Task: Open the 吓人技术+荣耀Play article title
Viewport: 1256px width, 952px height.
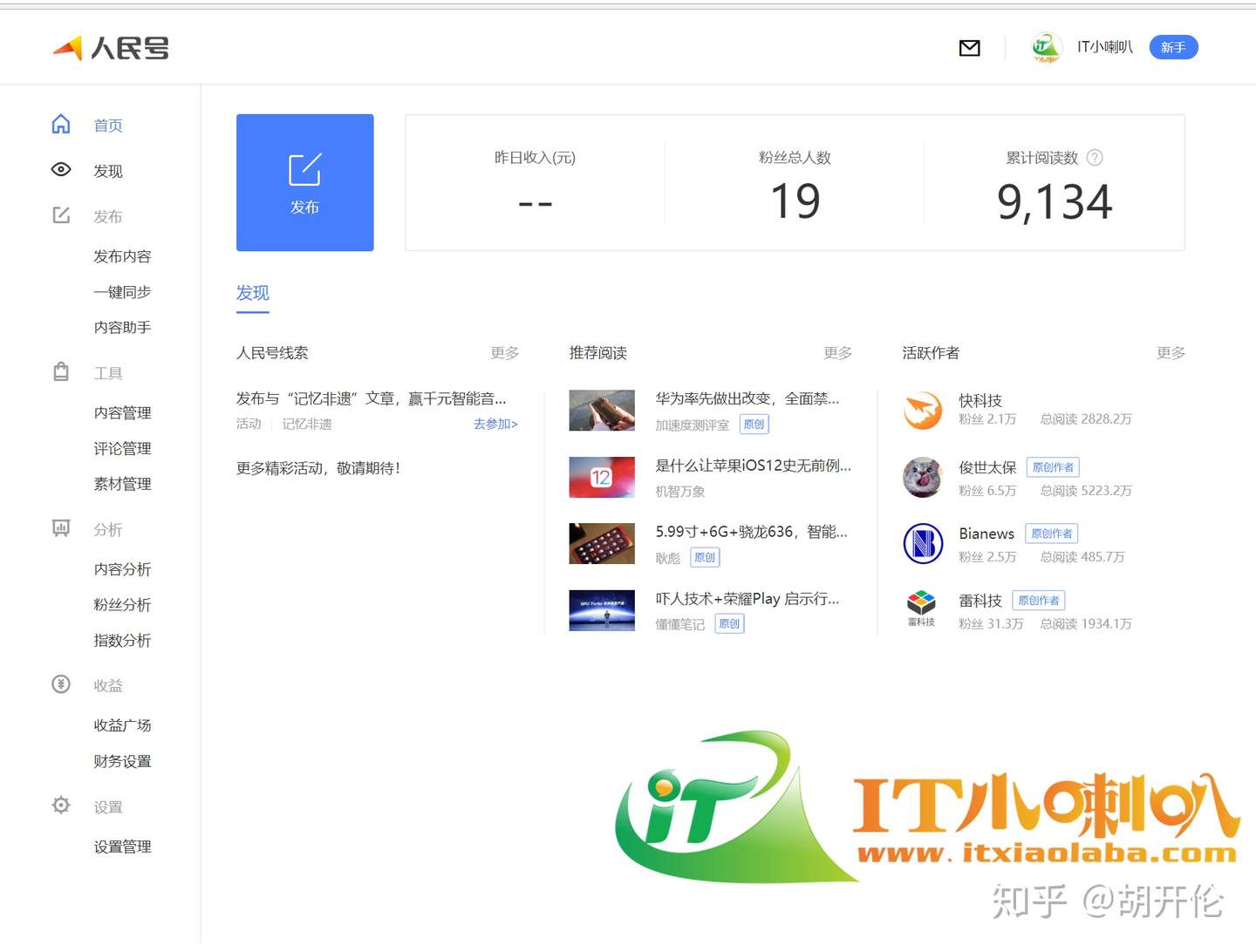Action: [747, 599]
